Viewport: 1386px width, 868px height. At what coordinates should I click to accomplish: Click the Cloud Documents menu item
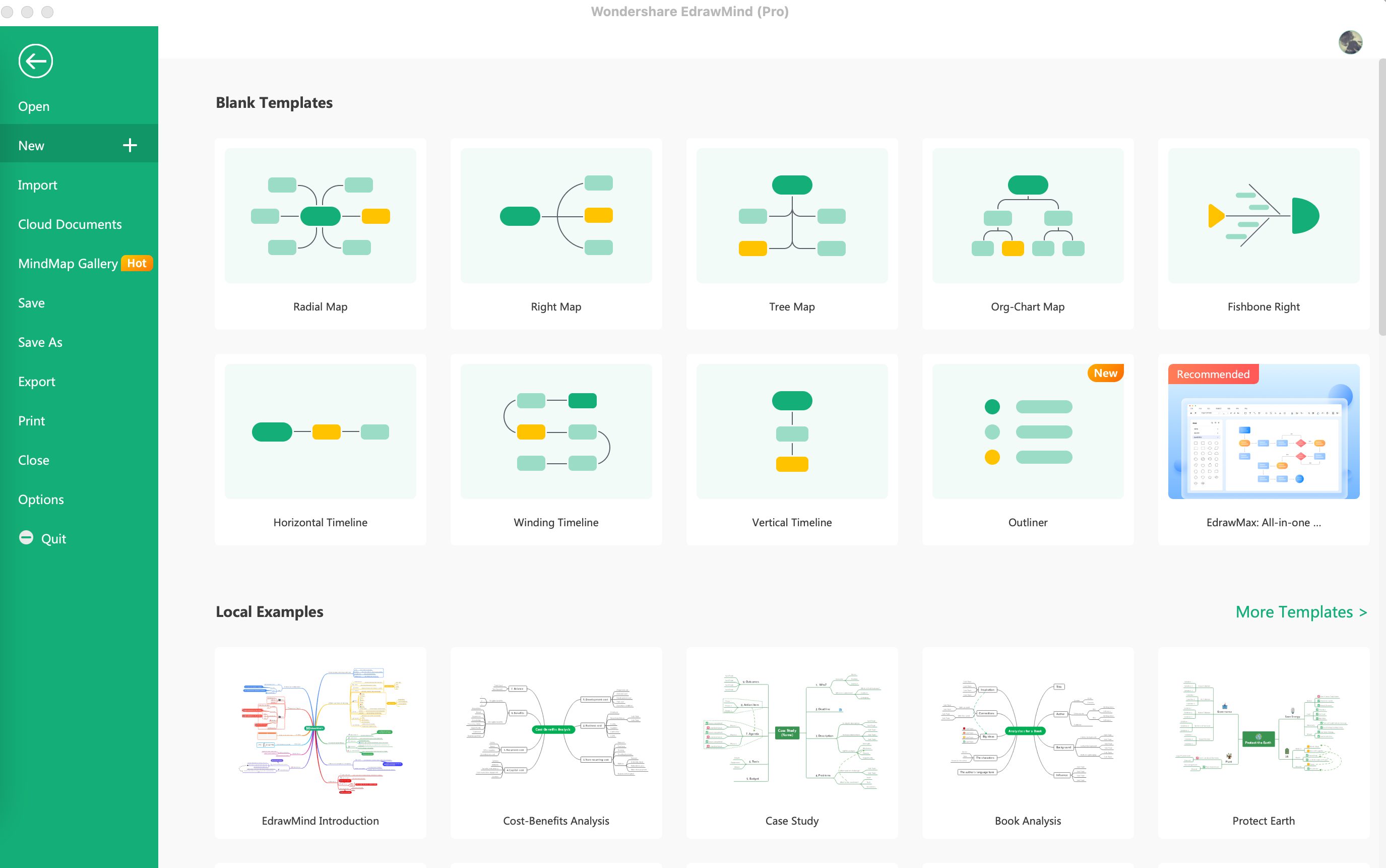69,224
